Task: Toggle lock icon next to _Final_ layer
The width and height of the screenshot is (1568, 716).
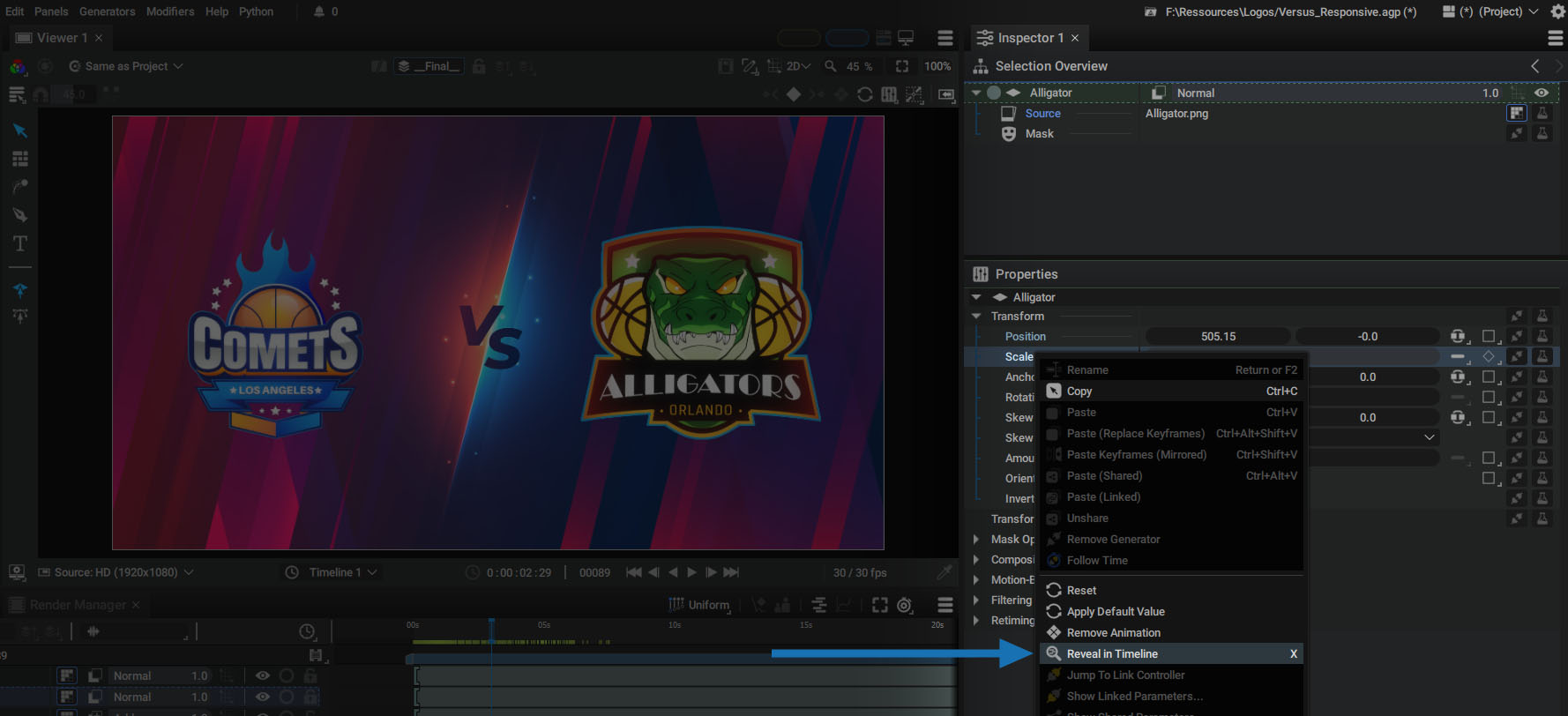Action: coord(478,66)
